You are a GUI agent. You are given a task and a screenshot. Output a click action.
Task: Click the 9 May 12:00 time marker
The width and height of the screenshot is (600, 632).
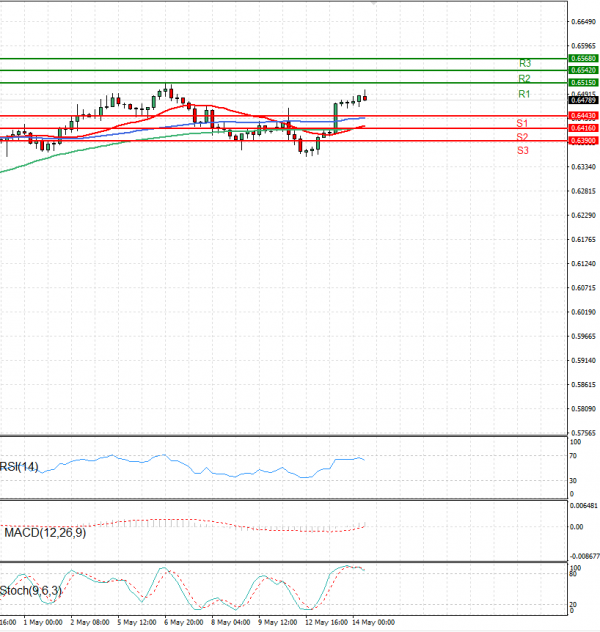[x=277, y=622]
